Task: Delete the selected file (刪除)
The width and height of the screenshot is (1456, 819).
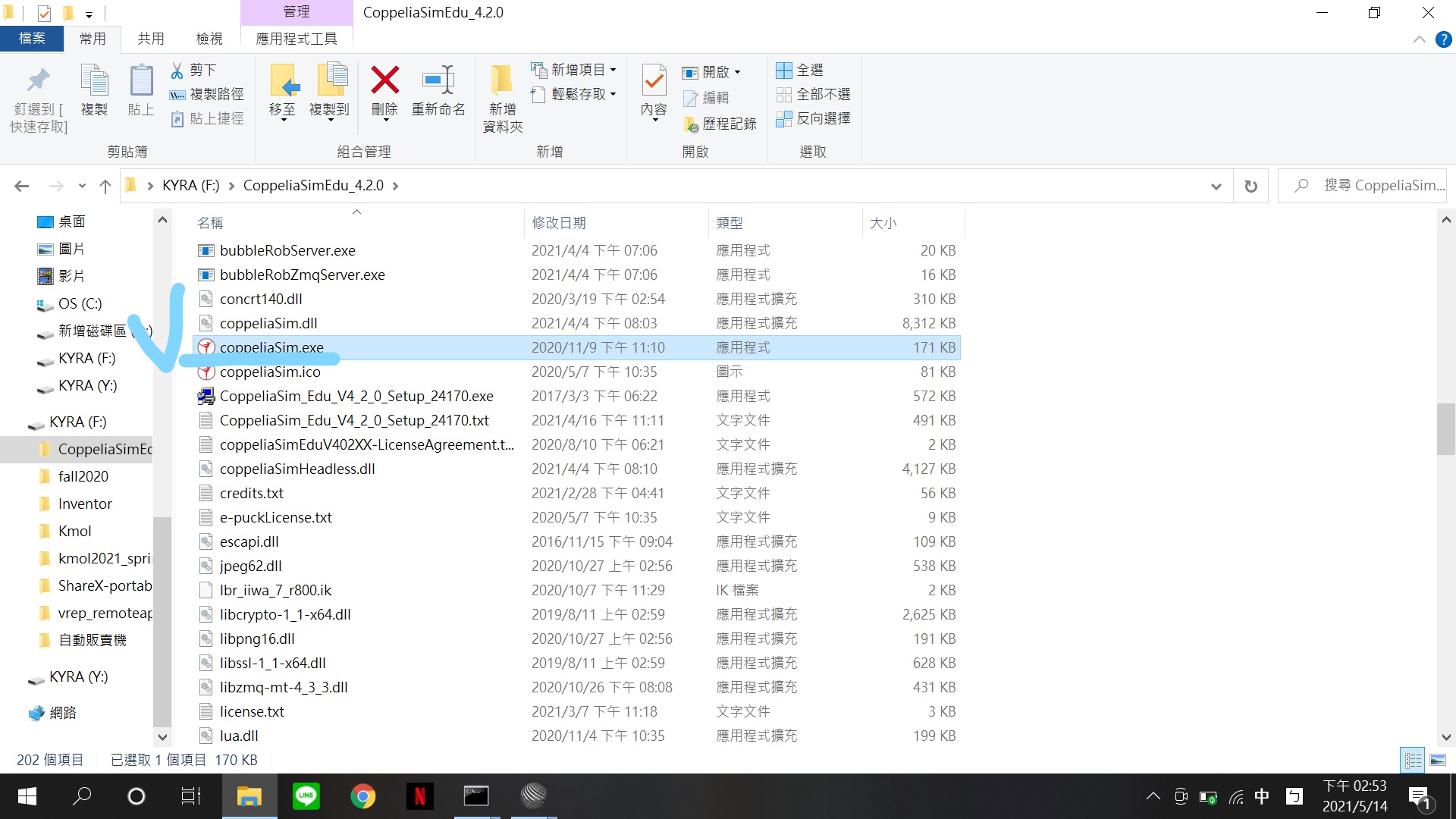Action: (384, 92)
